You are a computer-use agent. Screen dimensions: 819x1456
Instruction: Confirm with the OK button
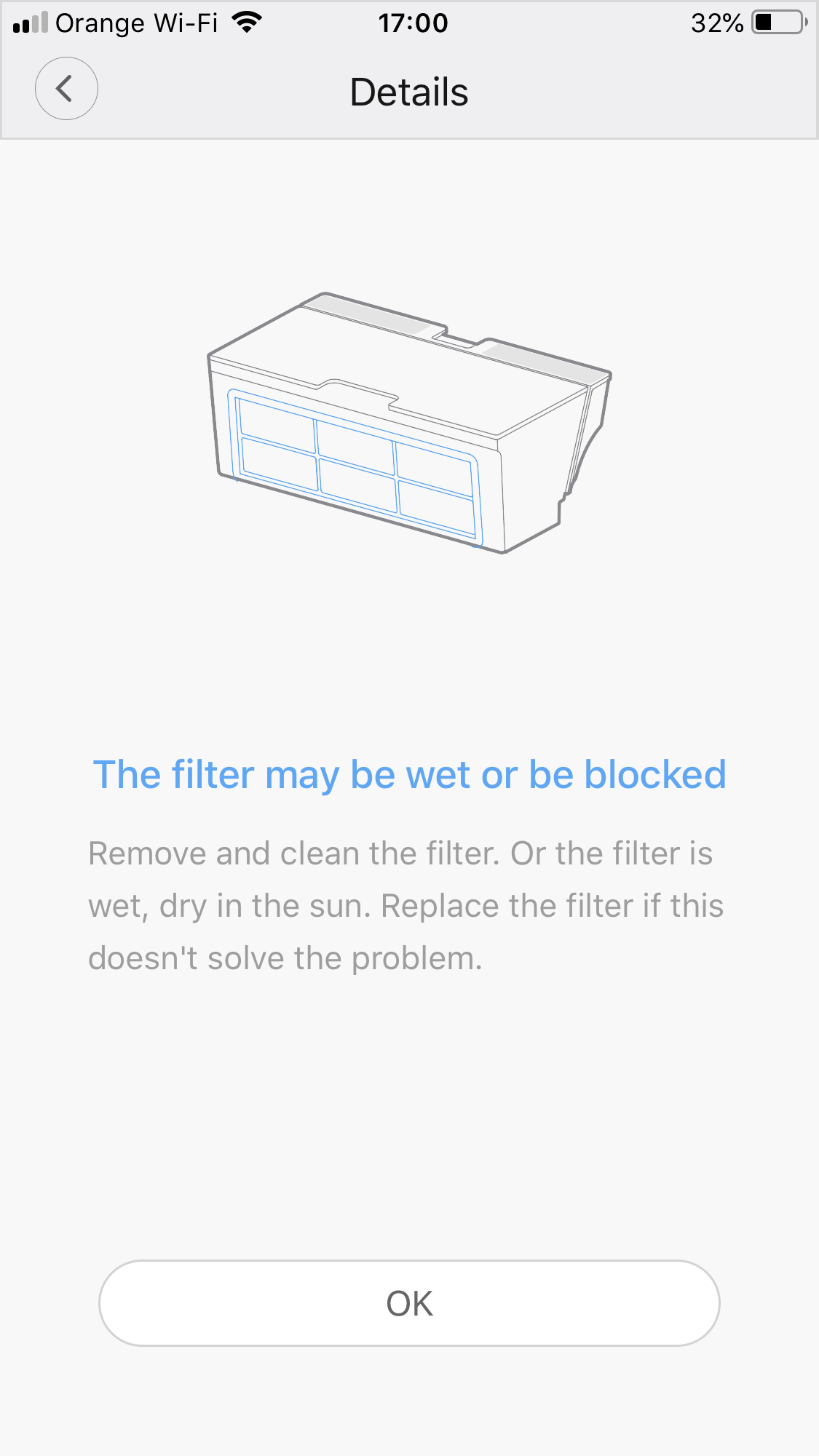409,1303
